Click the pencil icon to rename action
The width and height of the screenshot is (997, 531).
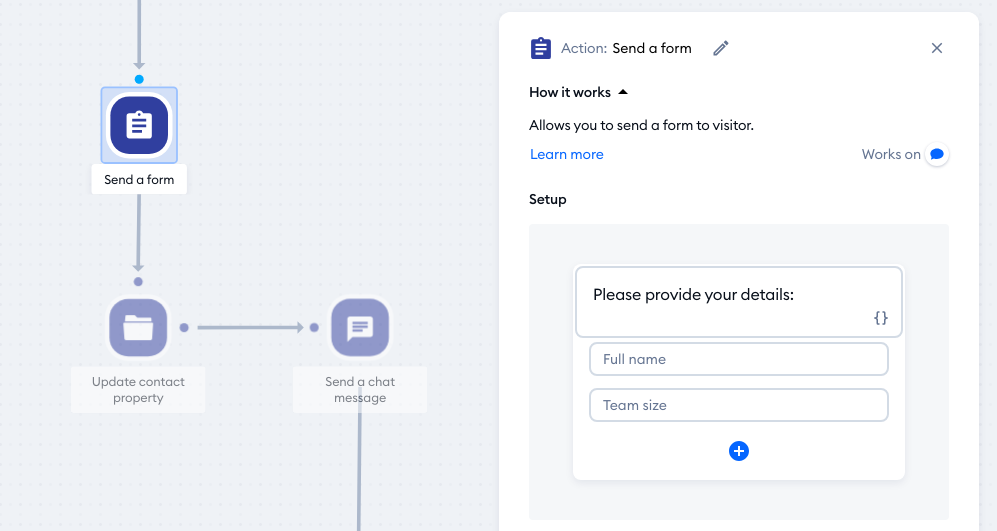click(721, 48)
